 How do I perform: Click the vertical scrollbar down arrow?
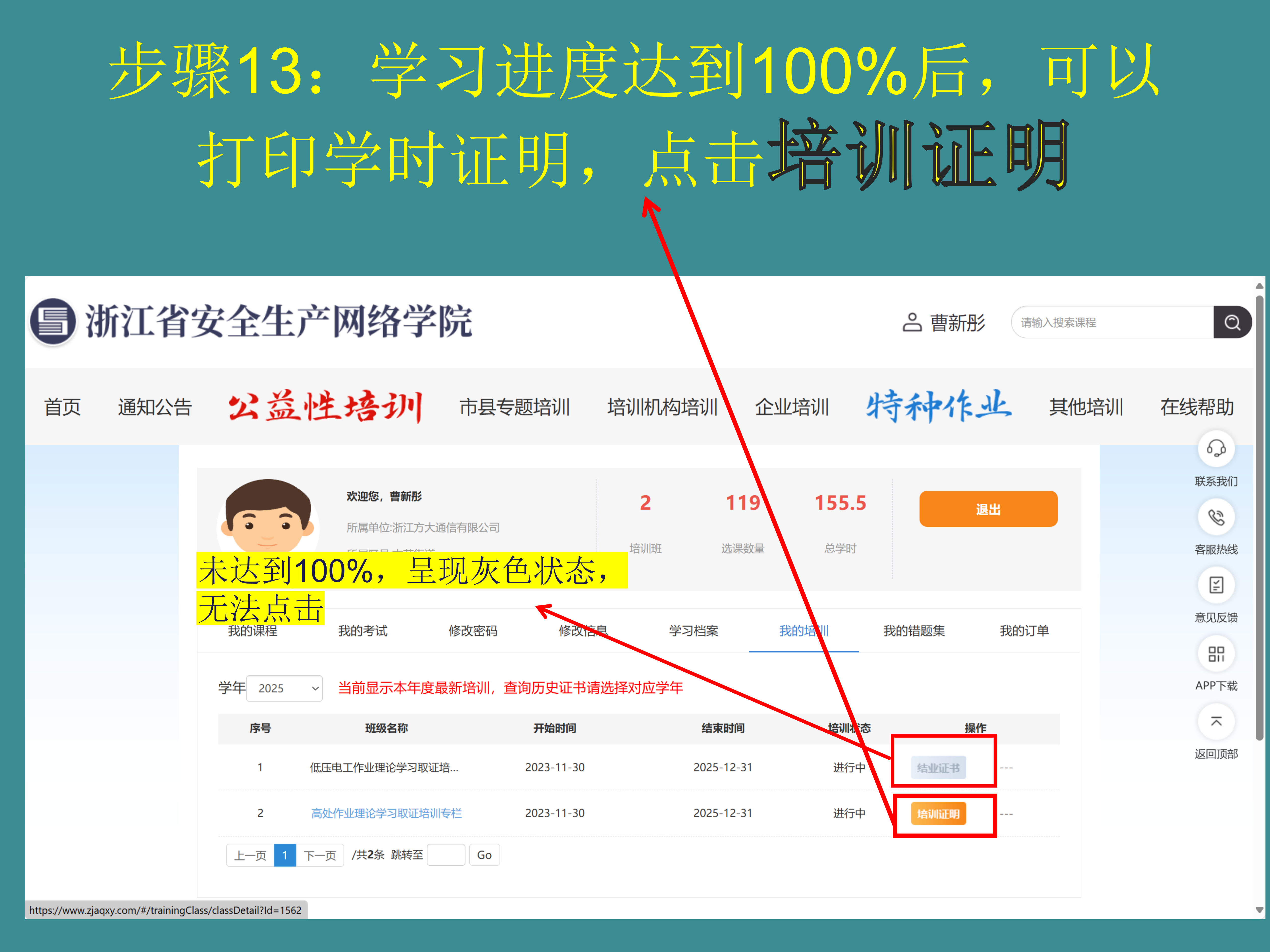click(1259, 909)
